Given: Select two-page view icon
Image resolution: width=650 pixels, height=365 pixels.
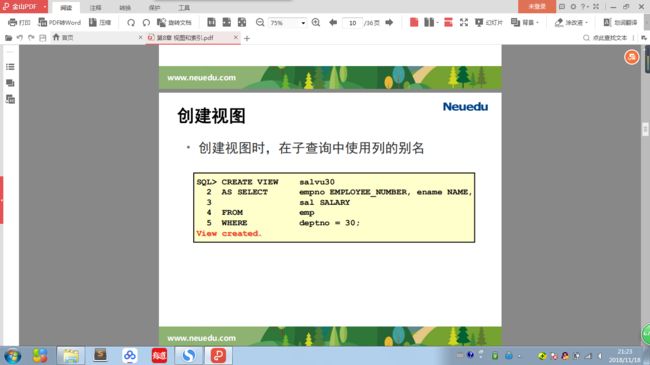Looking at the screenshot, I should (429, 22).
